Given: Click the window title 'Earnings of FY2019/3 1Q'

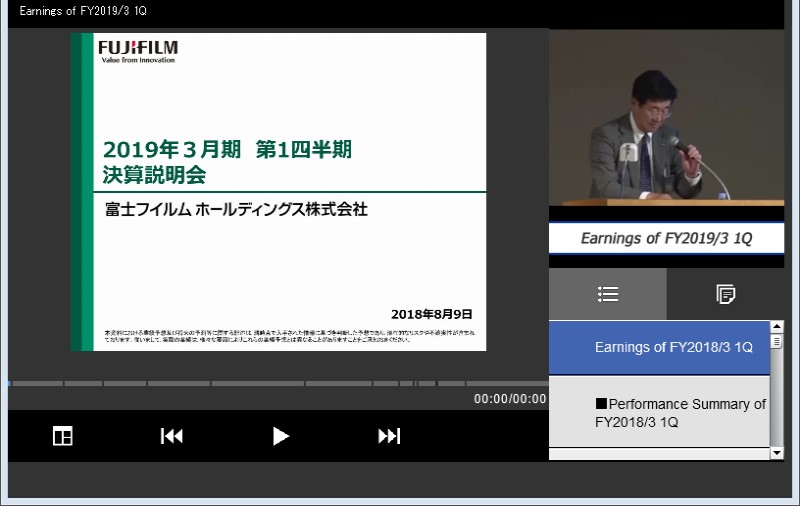Looking at the screenshot, I should click(83, 11).
